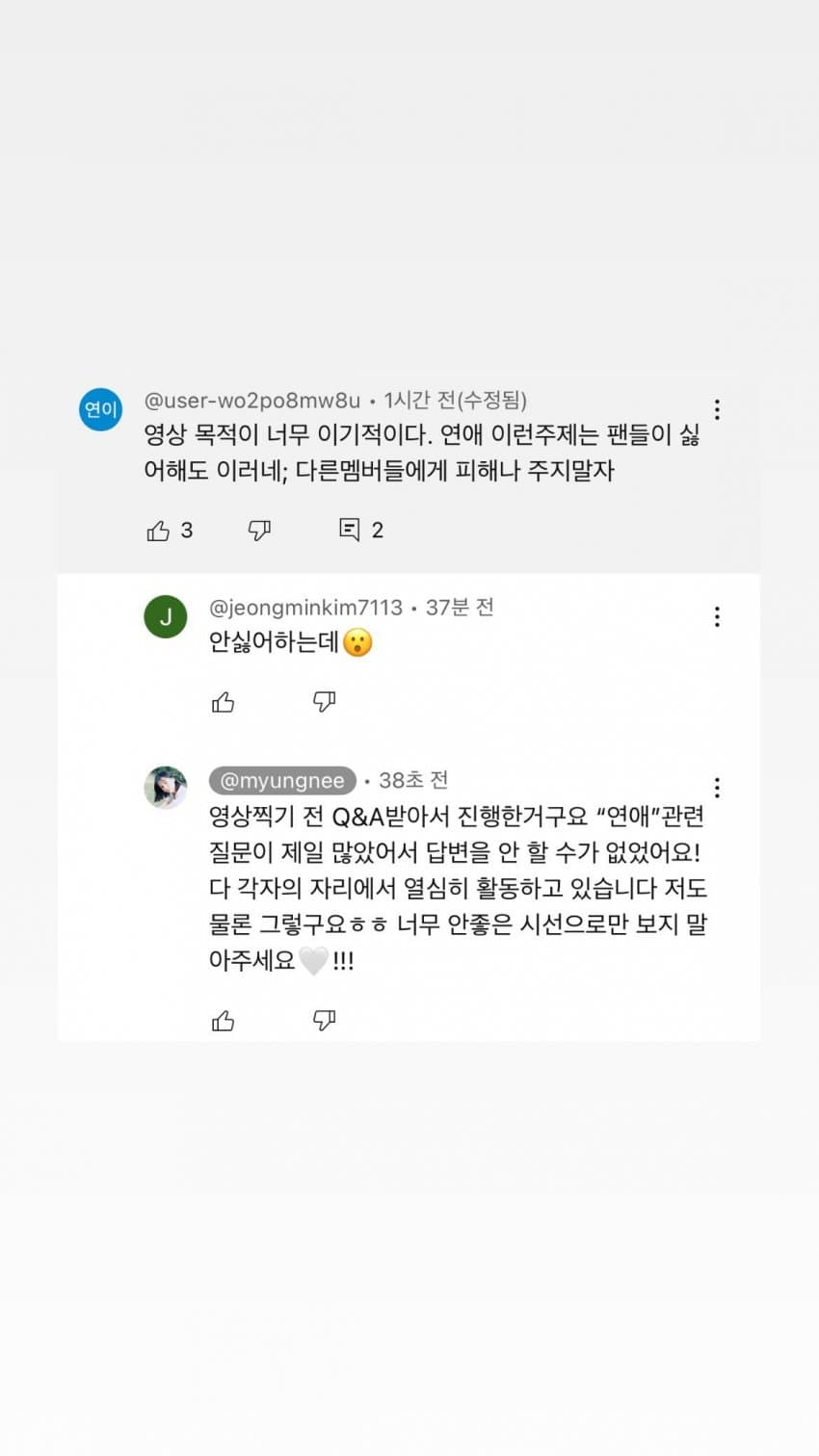Open the replies icon showing 2 replies
Image resolution: width=819 pixels, height=1456 pixels.
click(x=350, y=530)
